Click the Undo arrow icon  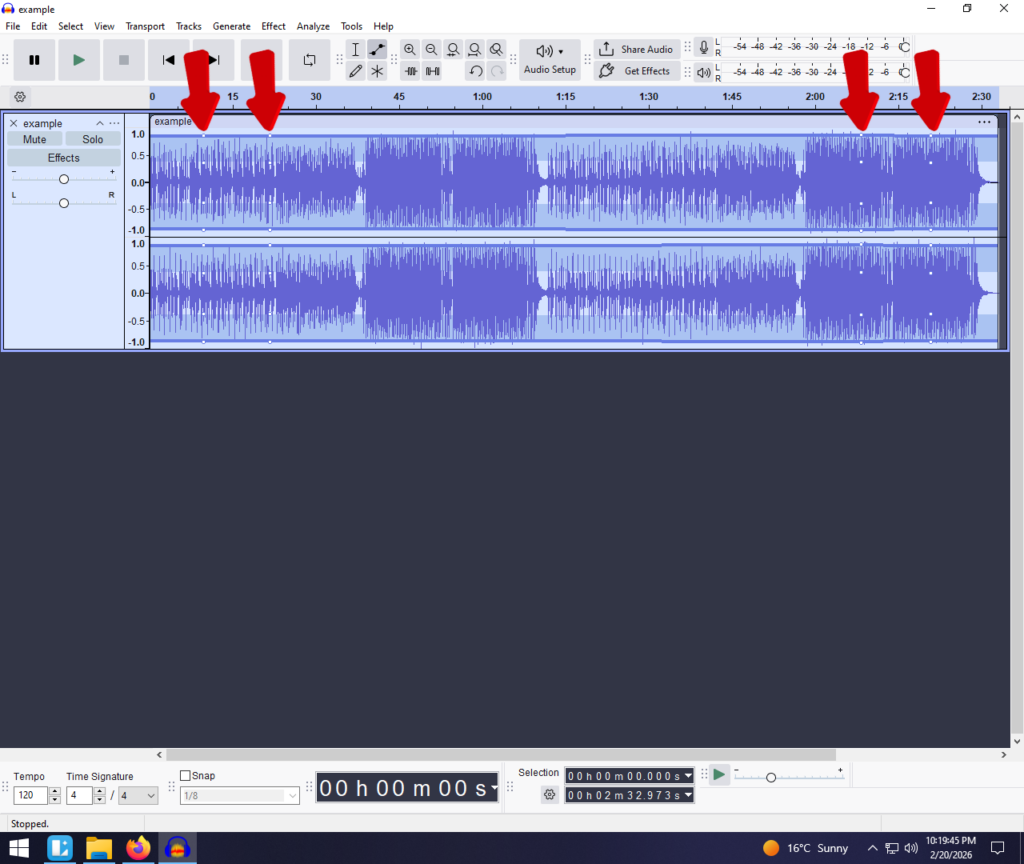pos(476,71)
